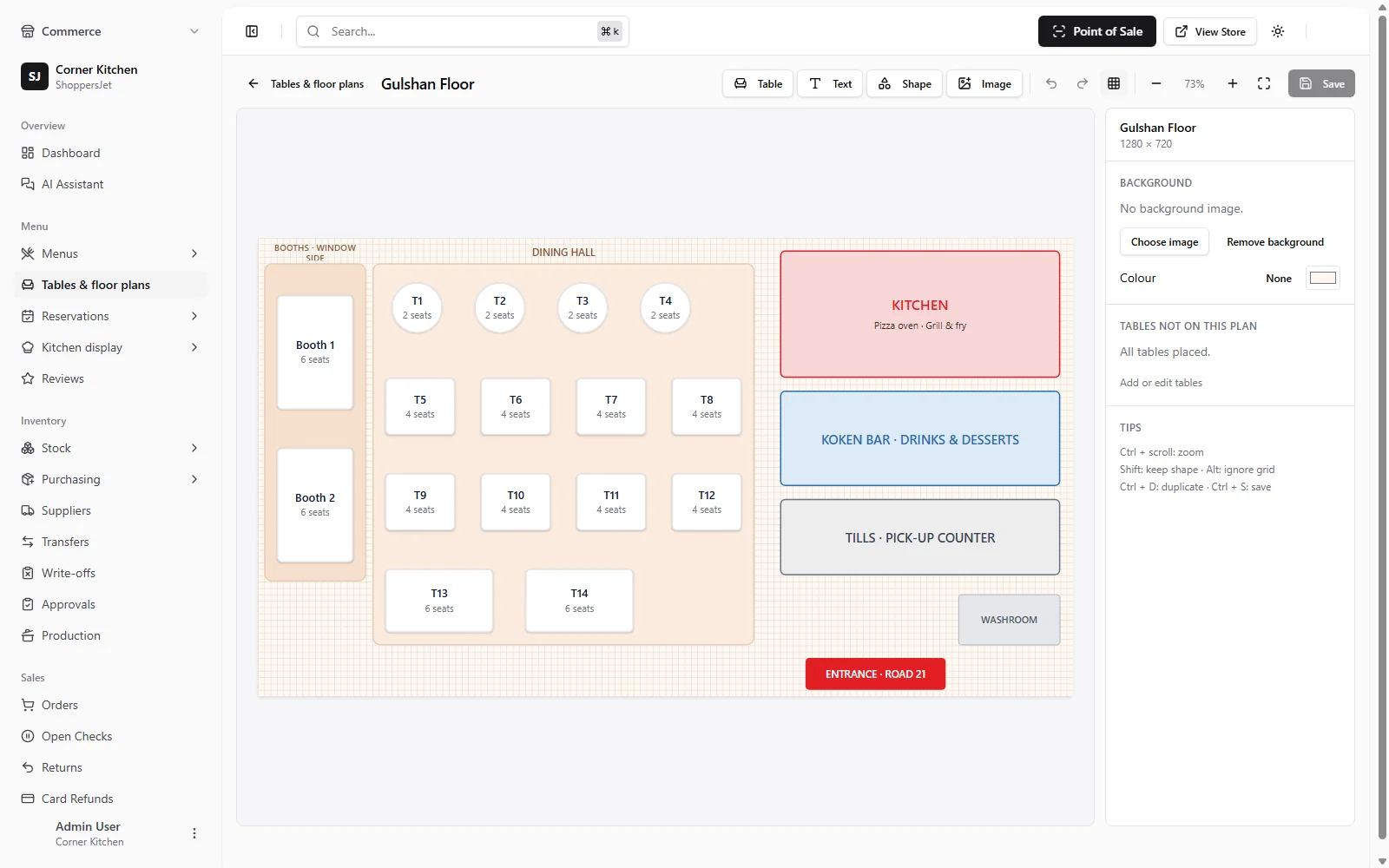1389x868 pixels.
Task: Click the Search input field
Action: point(462,31)
